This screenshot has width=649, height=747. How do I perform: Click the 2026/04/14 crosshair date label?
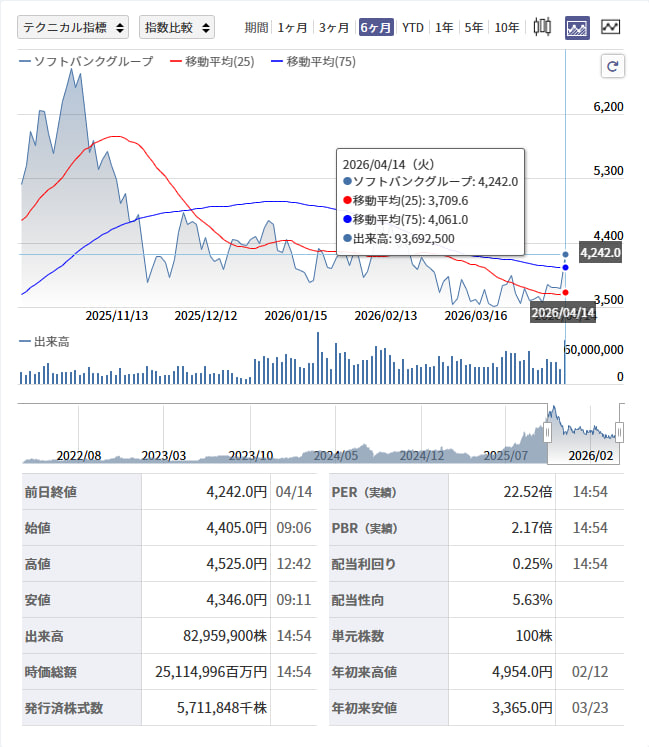563,313
